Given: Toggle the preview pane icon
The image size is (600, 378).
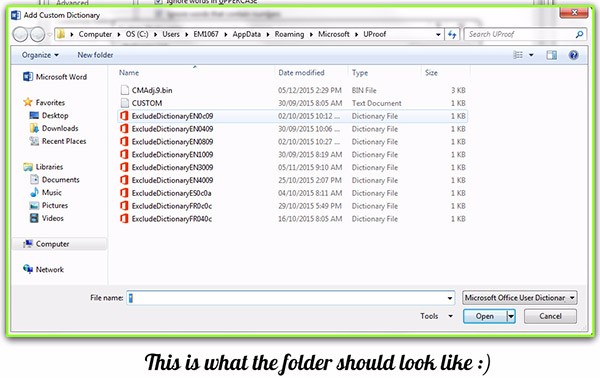Looking at the screenshot, I should click(551, 55).
